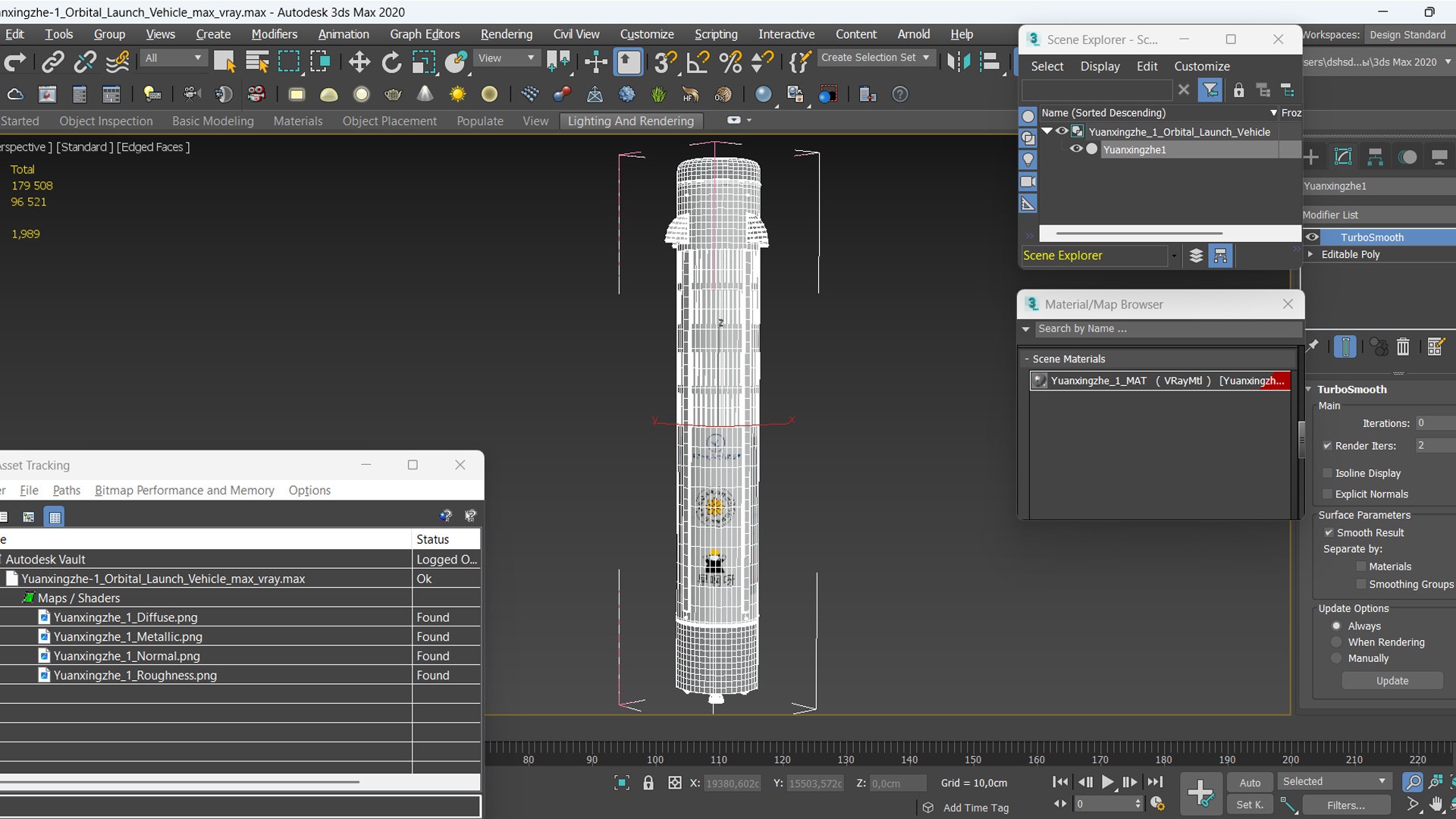Play the animation
Viewport: 1456px width, 819px height.
1107,782
